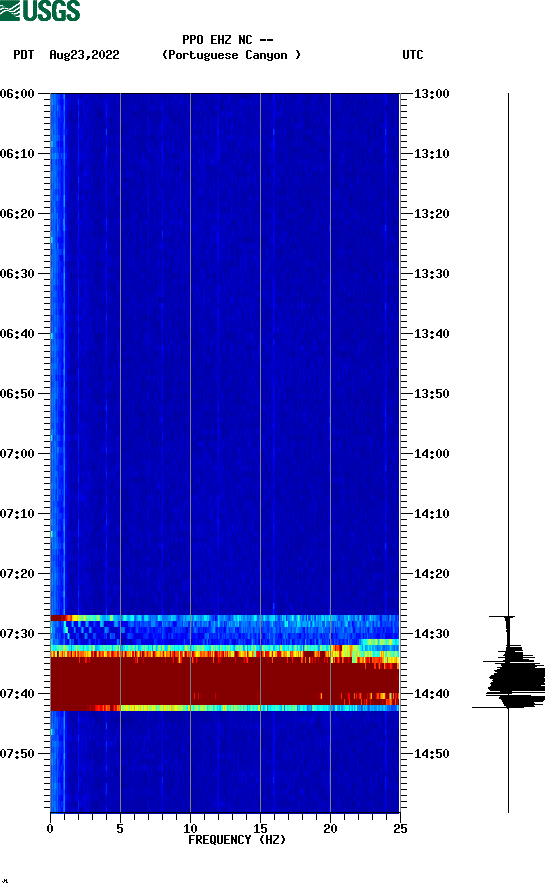Viewport: 552px width, 892px height.
Task: Click the 07:40 PDT time label
Action: pos(18,694)
